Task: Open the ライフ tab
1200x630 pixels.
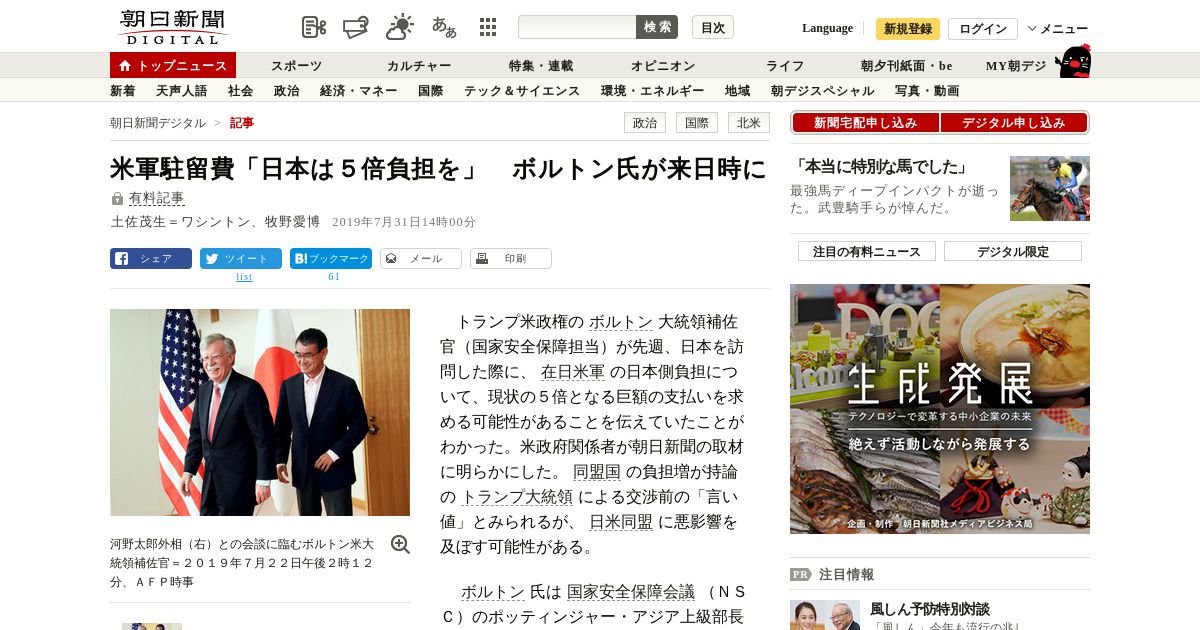Action: tap(785, 66)
